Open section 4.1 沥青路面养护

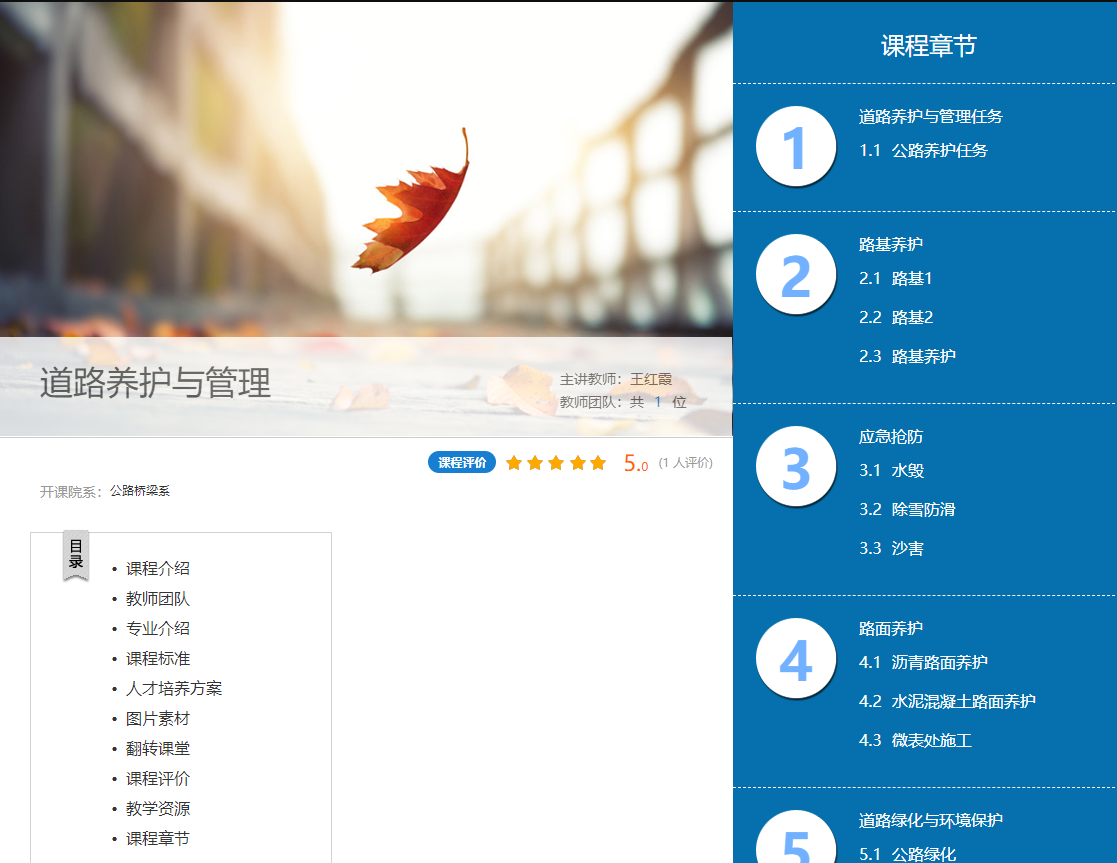(923, 662)
